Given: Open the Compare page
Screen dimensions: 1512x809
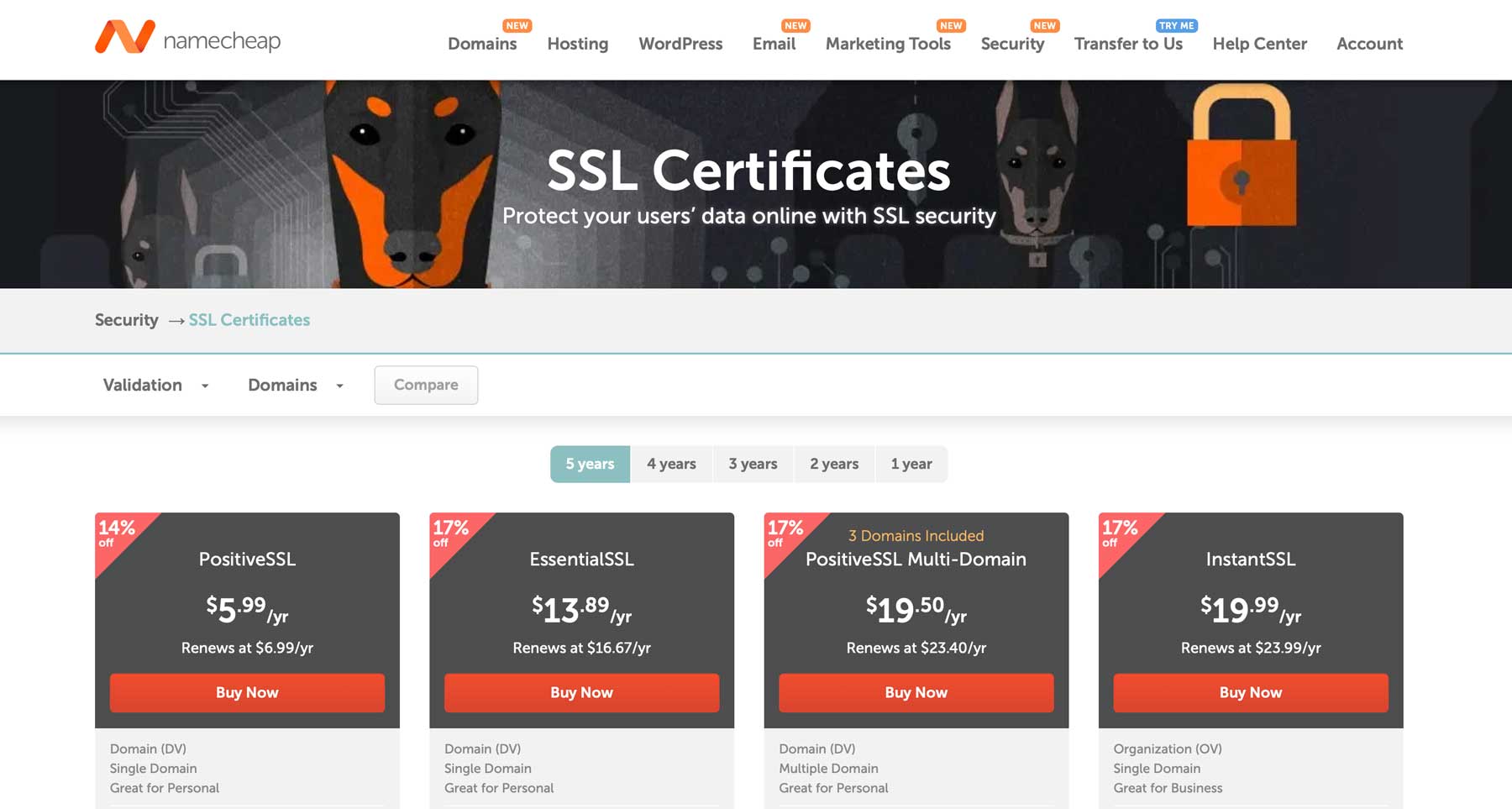Looking at the screenshot, I should point(426,385).
